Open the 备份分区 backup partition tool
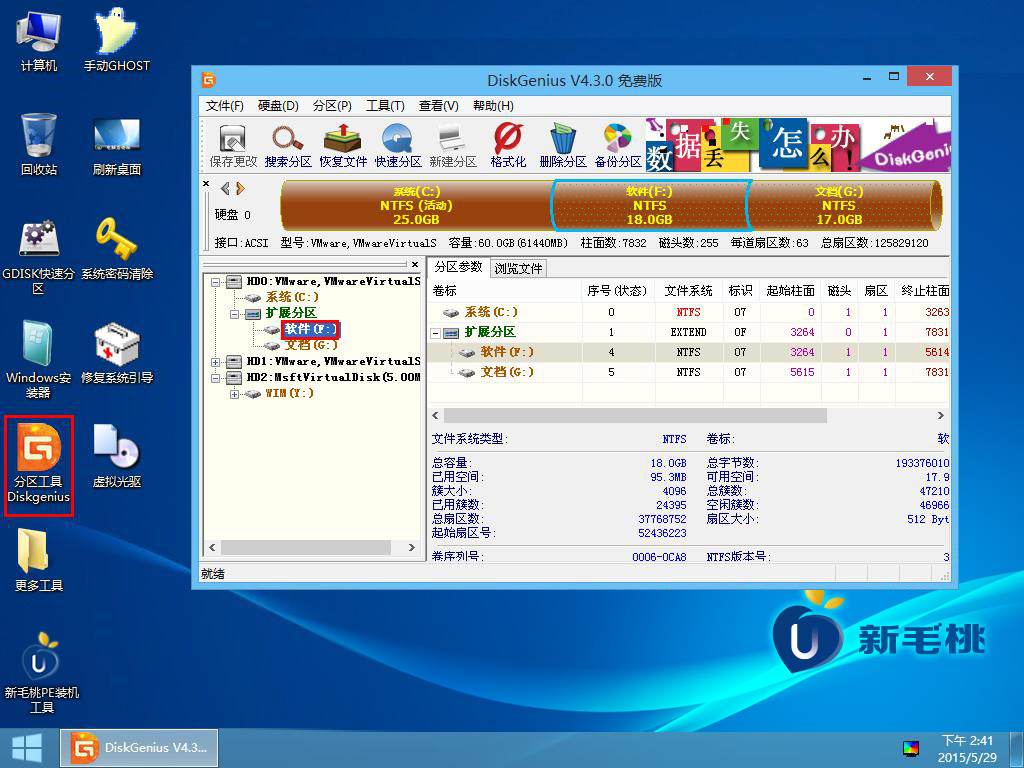The width and height of the screenshot is (1024, 768). point(618,146)
